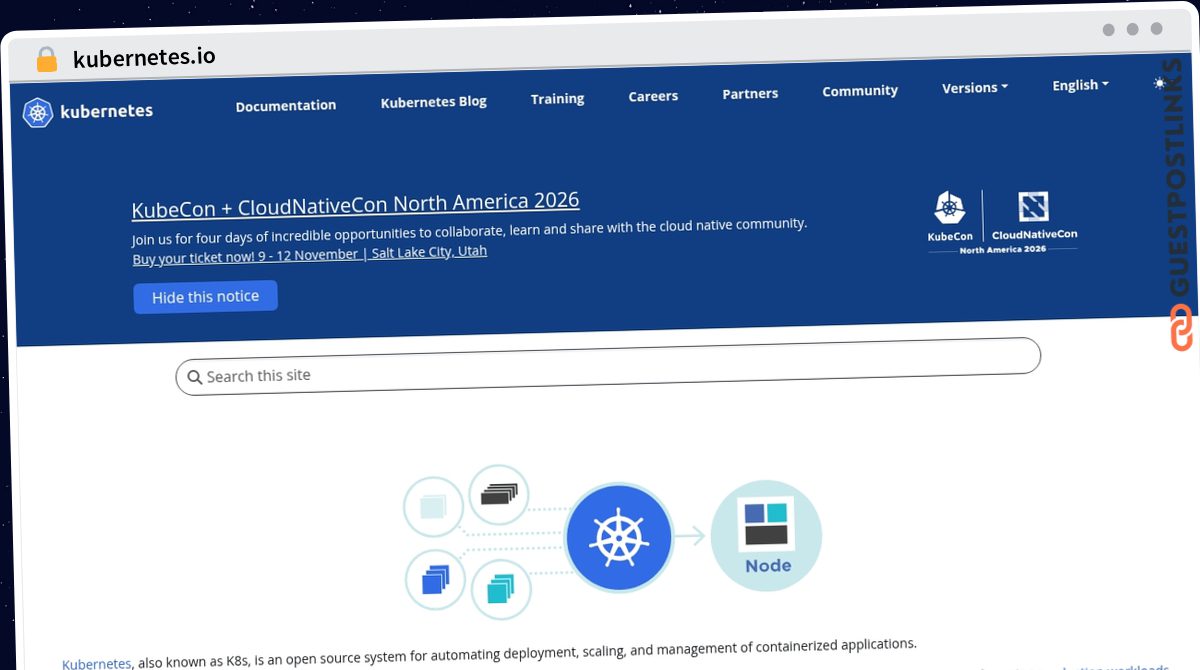
Task: Click the KubeCon logo in banner
Action: point(950,217)
